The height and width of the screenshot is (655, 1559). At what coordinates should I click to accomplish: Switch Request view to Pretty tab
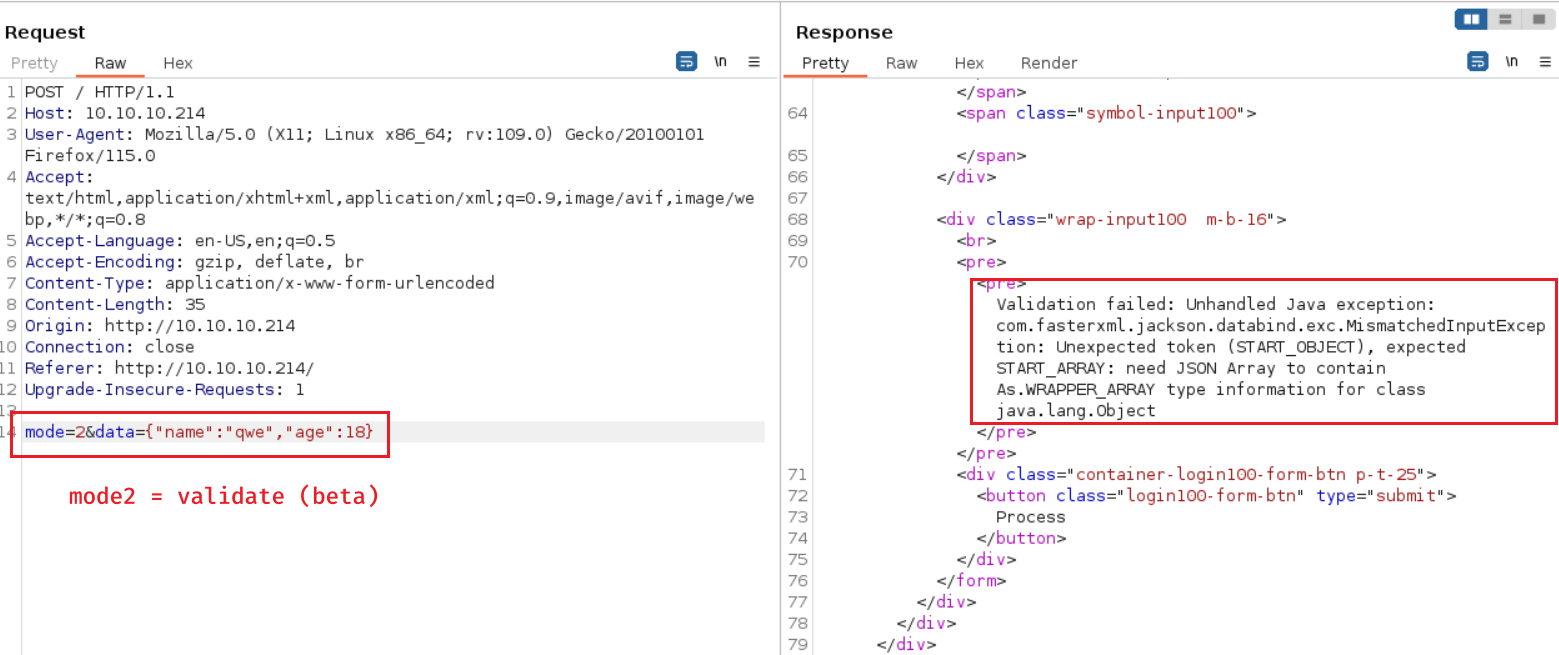pyautogui.click(x=34, y=63)
